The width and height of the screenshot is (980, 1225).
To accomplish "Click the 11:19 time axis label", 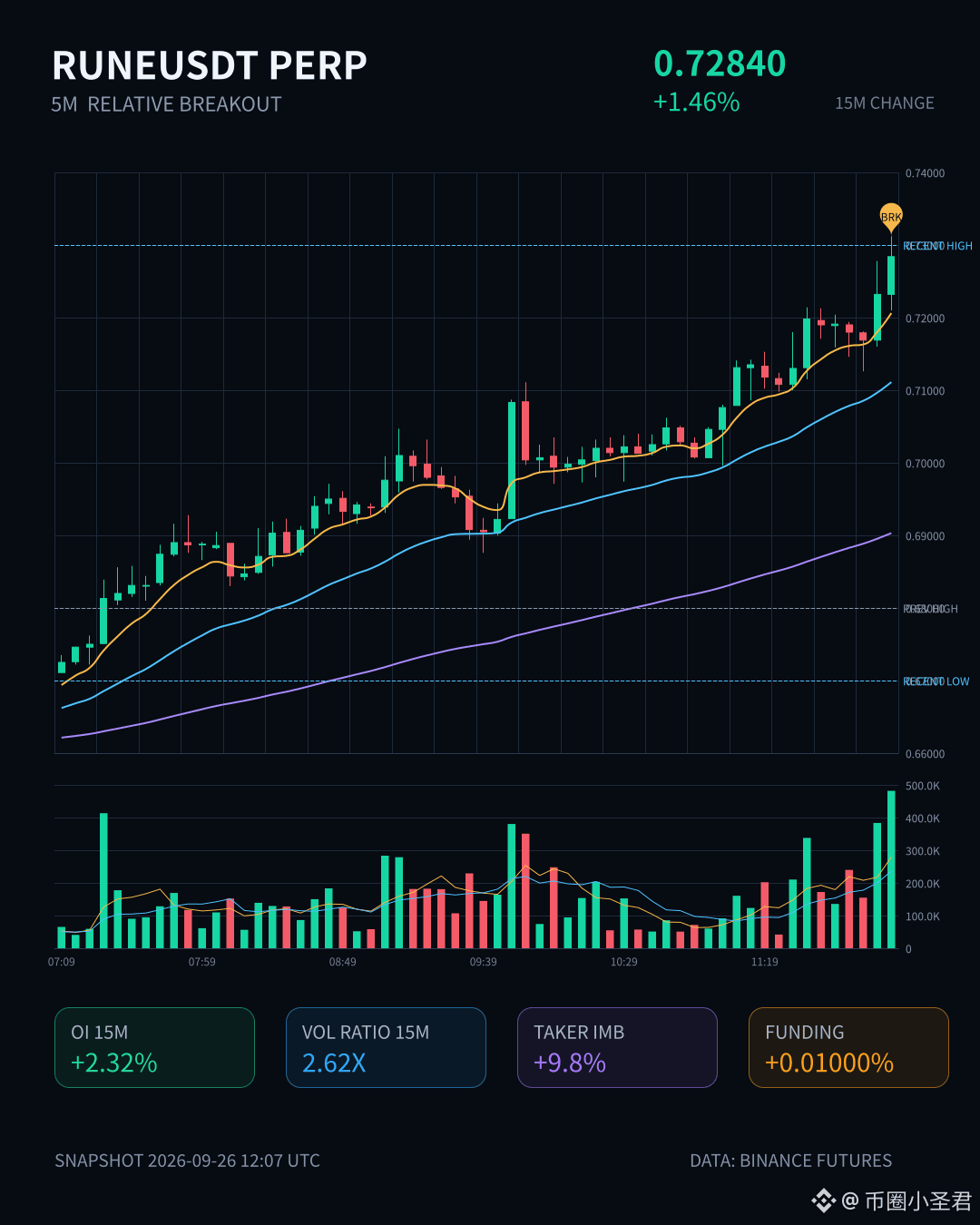I will [765, 962].
